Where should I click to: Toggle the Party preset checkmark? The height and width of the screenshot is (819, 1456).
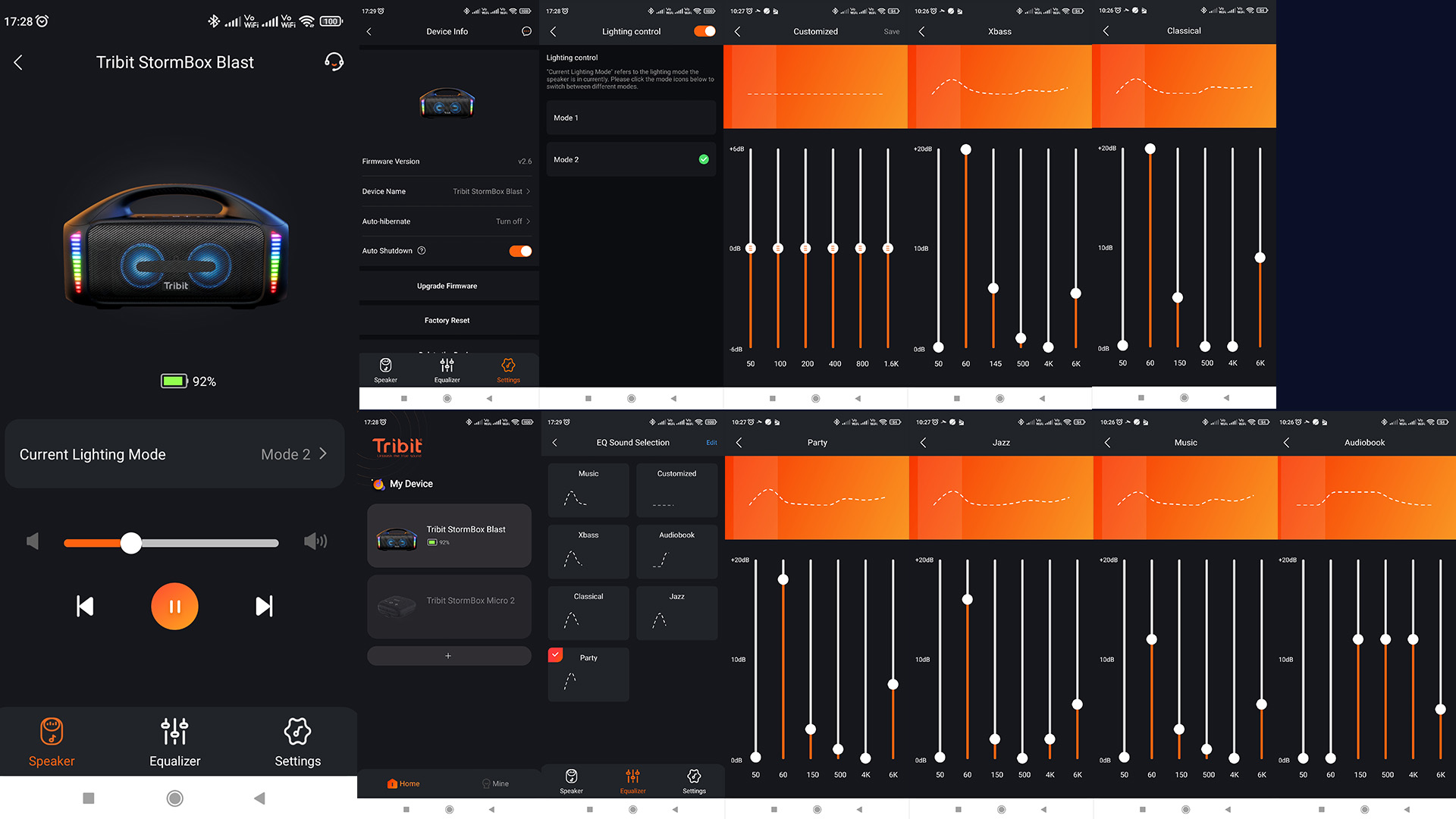coord(556,654)
